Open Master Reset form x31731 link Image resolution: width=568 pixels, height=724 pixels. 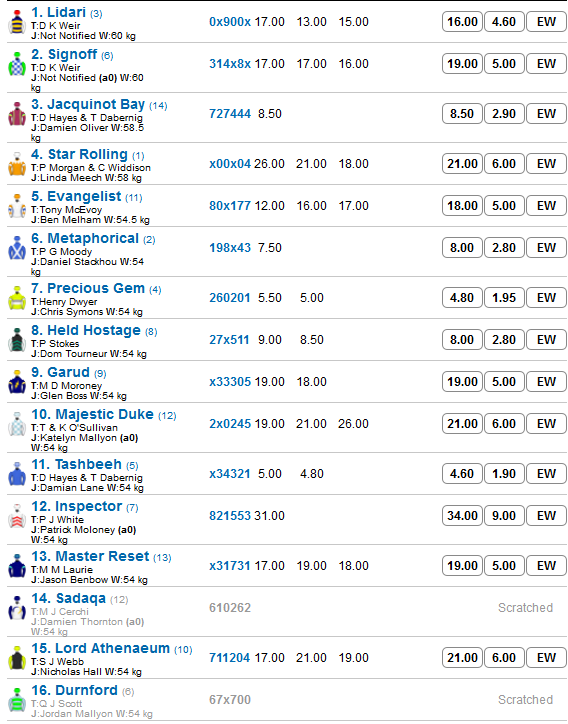[230, 566]
